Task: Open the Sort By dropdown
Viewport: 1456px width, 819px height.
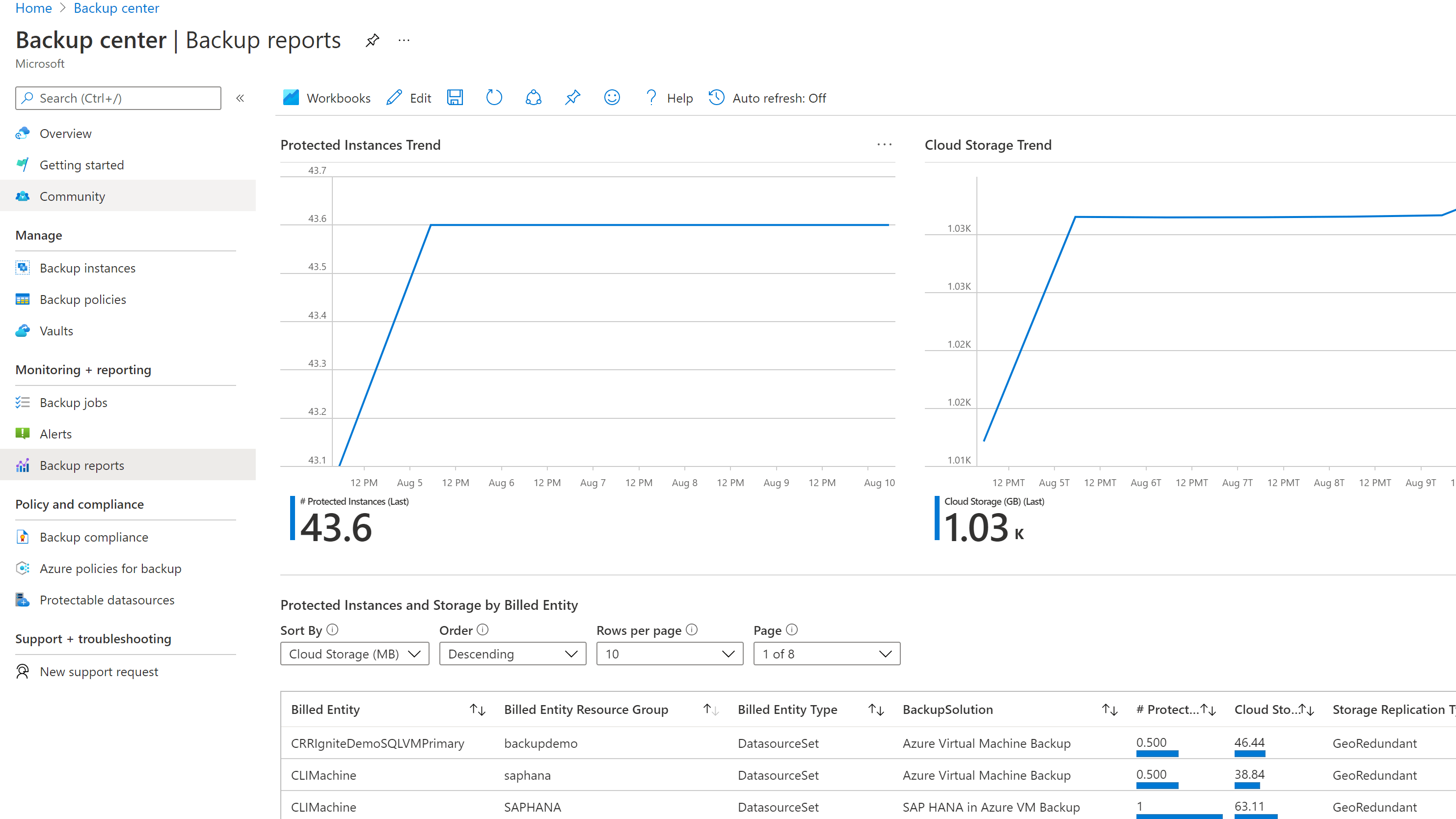Action: 354,654
